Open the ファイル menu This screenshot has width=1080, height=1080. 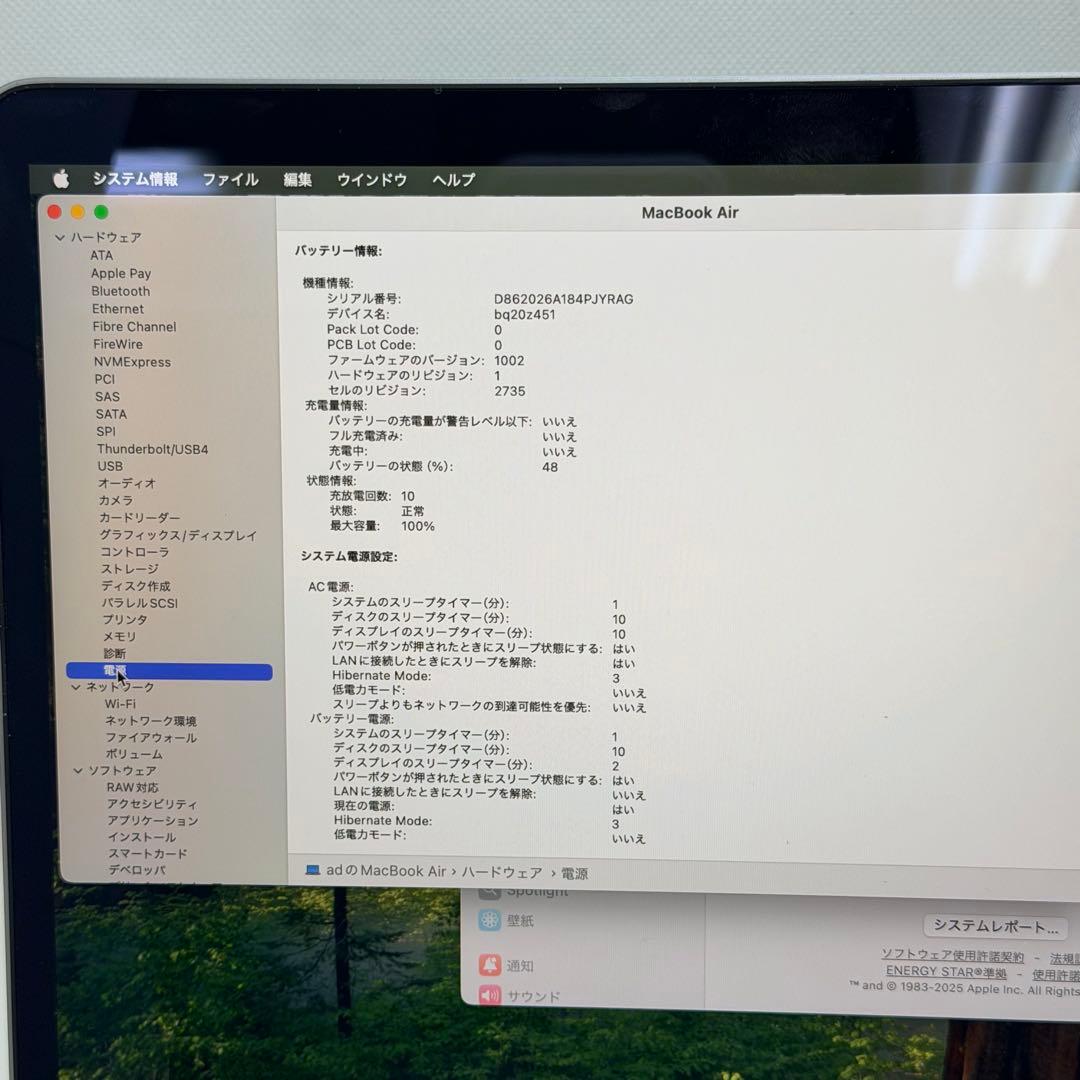[230, 179]
